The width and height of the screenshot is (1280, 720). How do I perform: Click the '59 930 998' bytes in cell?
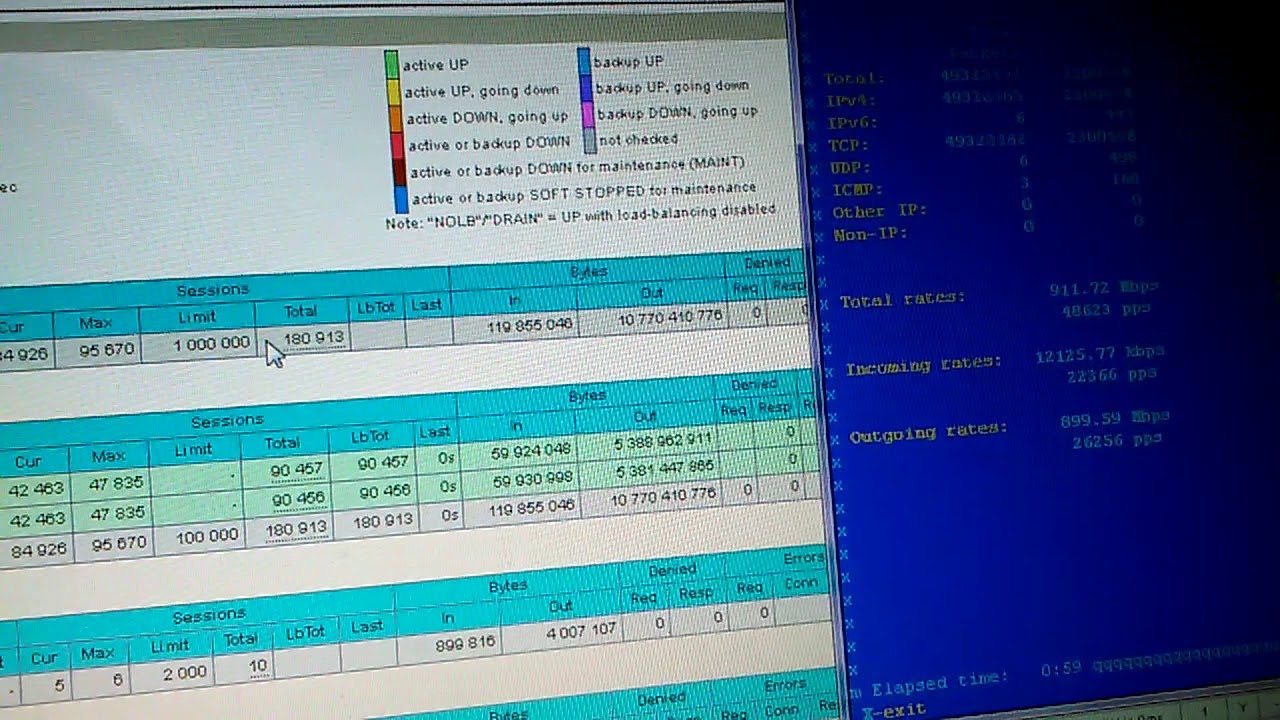(x=533, y=479)
